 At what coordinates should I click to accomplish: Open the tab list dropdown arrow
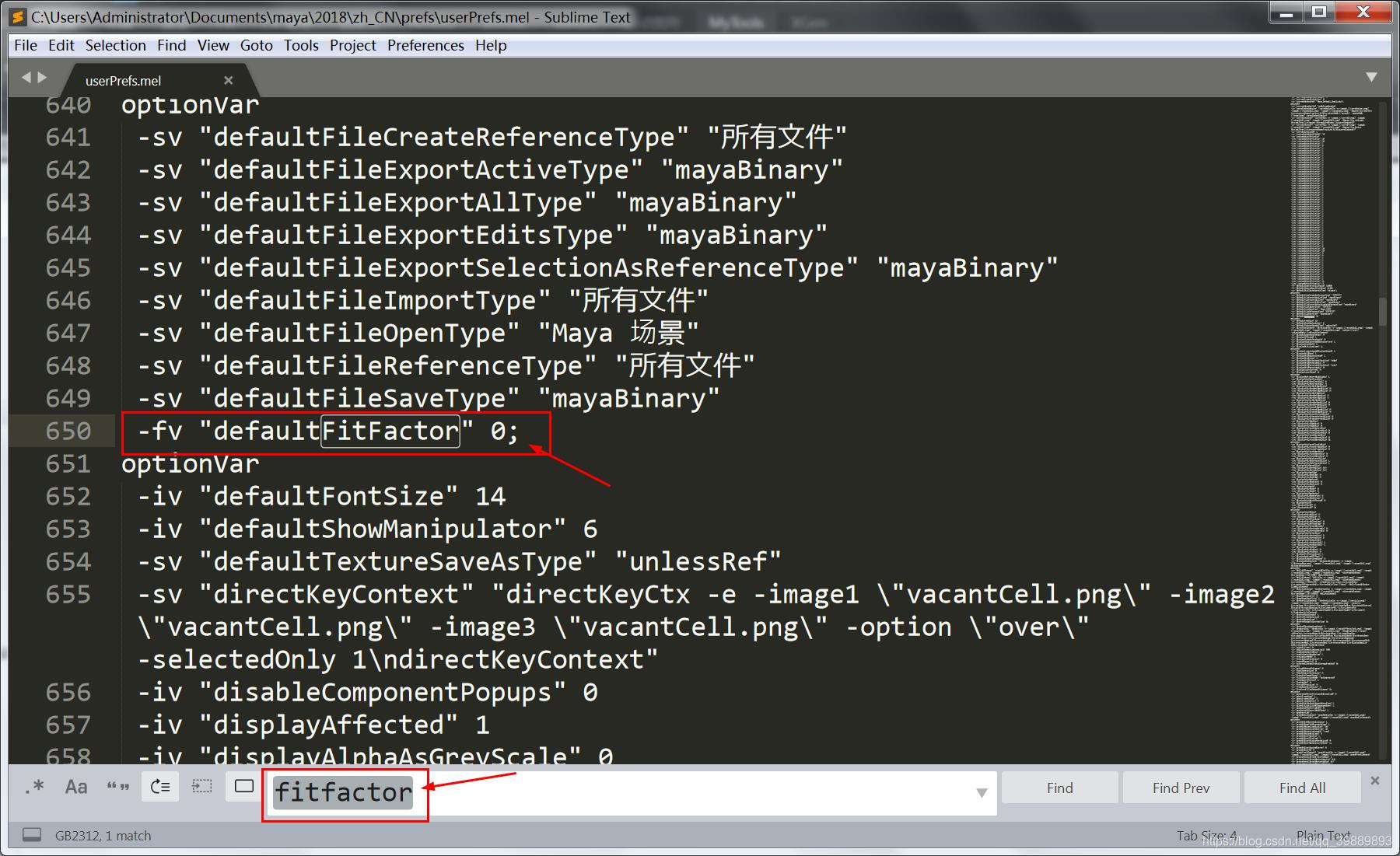pyautogui.click(x=1371, y=77)
